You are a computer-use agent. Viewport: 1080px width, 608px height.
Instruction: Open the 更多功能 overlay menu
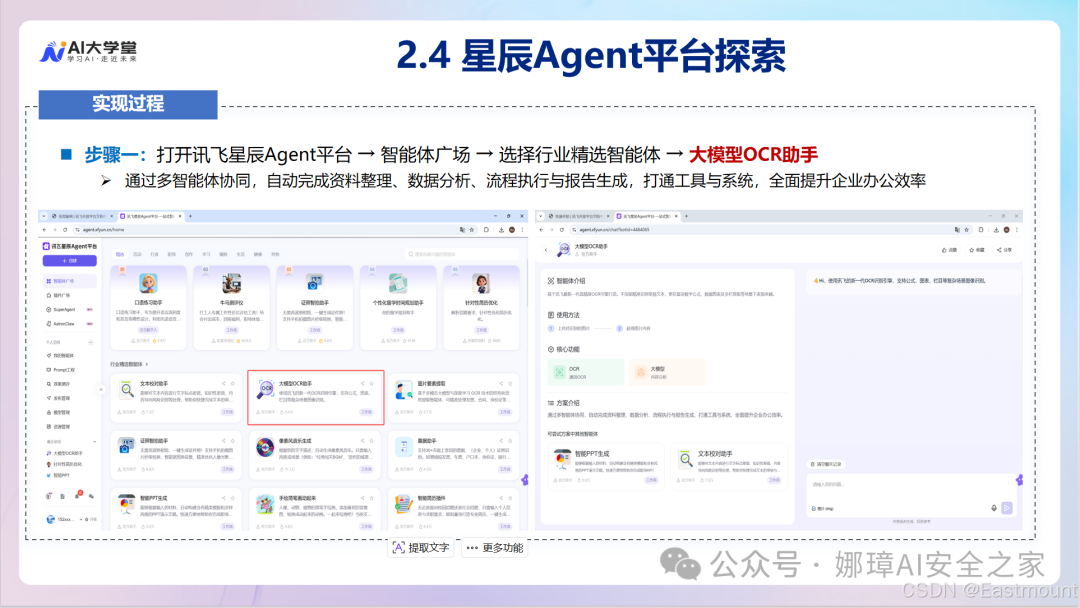pos(495,547)
